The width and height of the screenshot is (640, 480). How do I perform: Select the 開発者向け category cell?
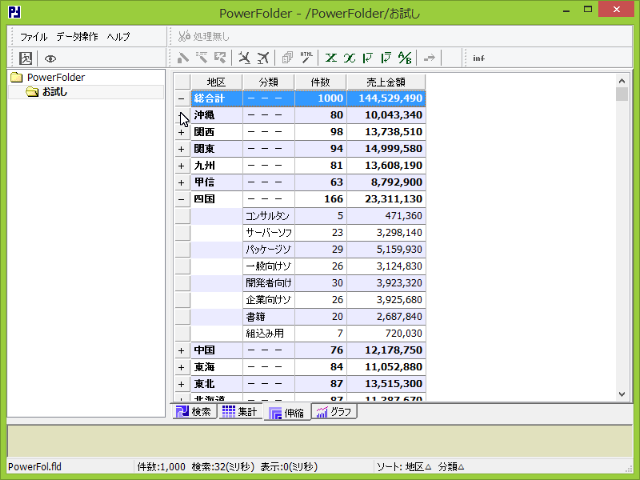click(x=268, y=283)
